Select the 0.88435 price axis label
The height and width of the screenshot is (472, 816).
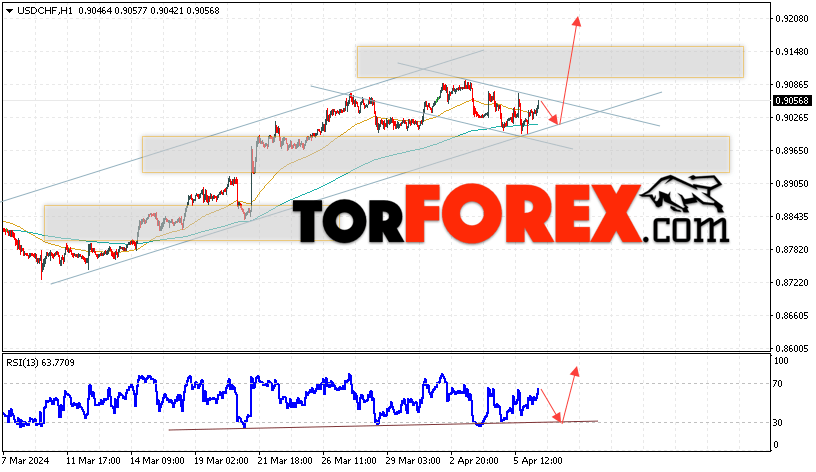coord(792,216)
